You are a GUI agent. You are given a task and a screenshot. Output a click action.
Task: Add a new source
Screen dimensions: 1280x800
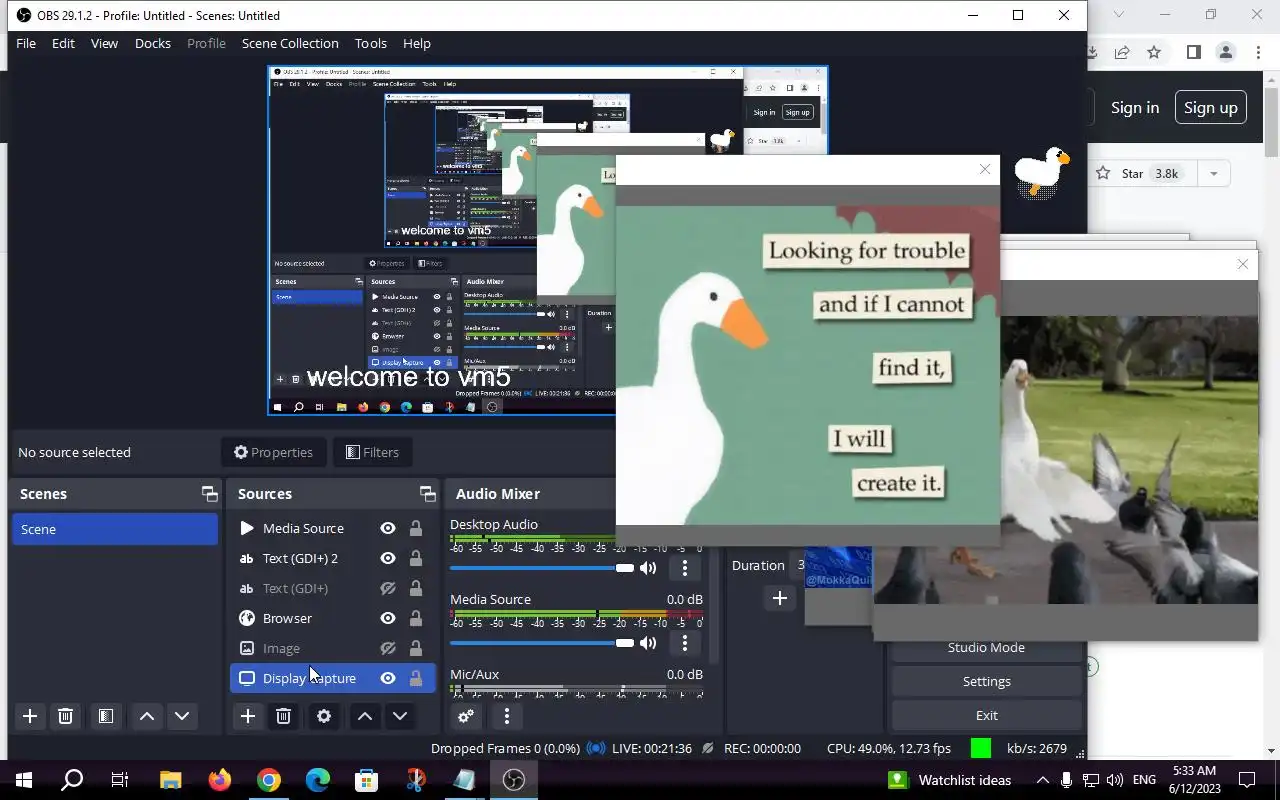point(247,716)
